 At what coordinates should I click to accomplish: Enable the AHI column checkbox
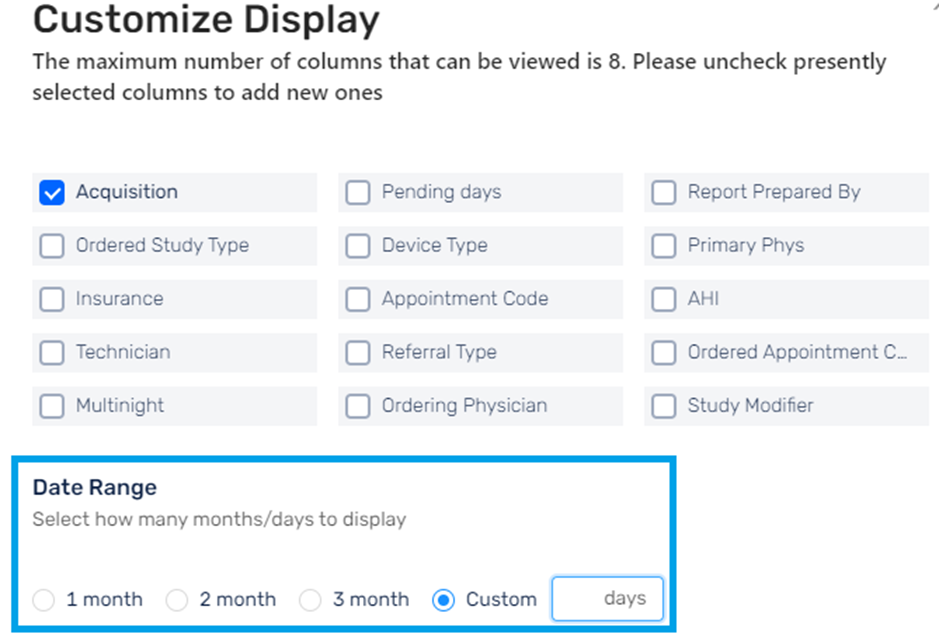click(664, 300)
